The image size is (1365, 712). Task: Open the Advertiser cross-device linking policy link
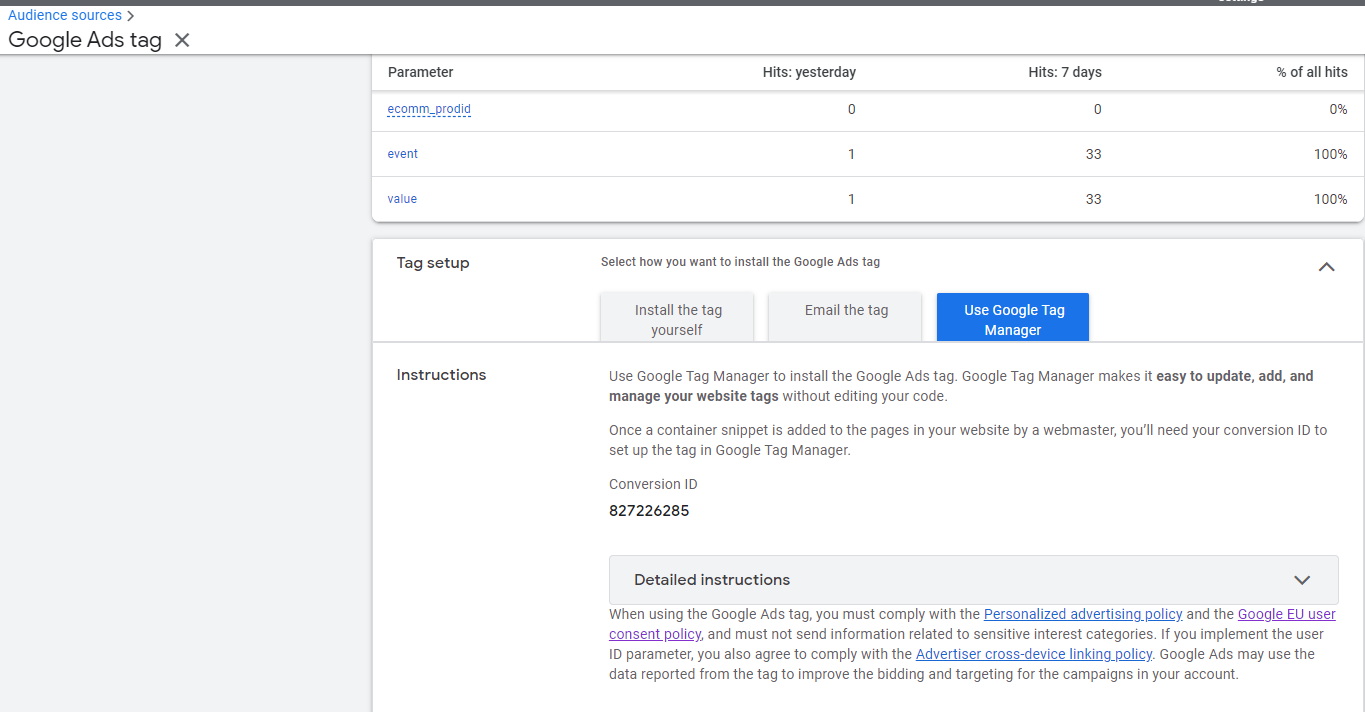point(1034,654)
